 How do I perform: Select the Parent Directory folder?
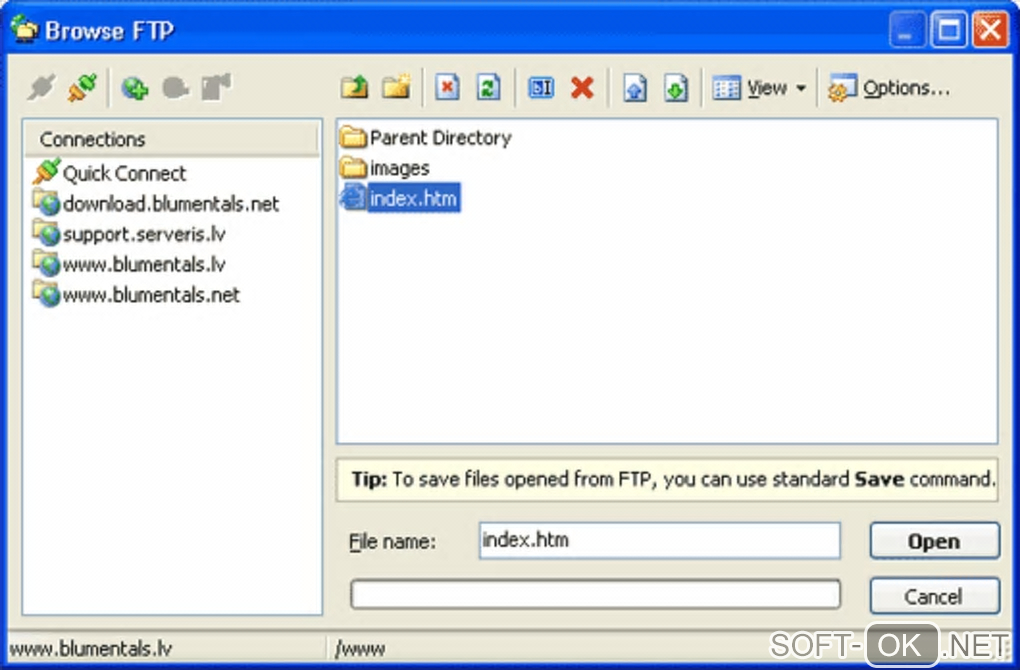click(426, 138)
